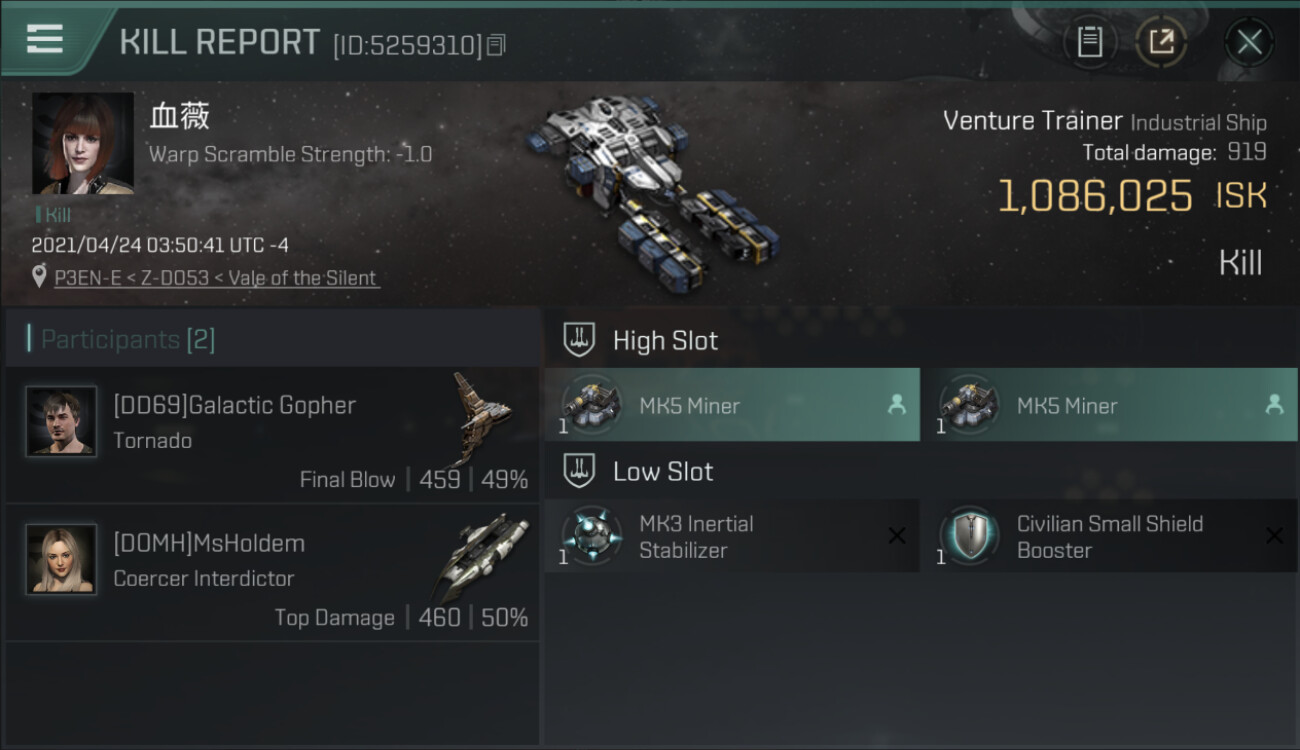Click the person icon on first MK5 Miner
This screenshot has height=750, width=1300.
[x=897, y=404]
